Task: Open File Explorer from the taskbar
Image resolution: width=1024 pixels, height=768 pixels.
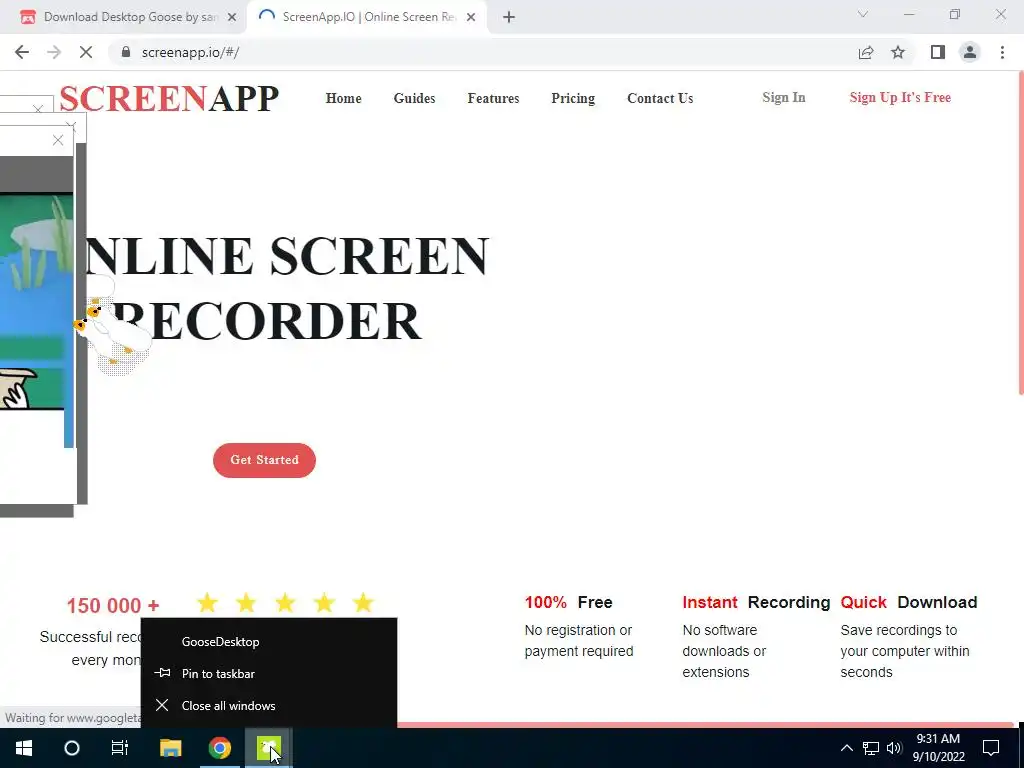Action: 170,748
